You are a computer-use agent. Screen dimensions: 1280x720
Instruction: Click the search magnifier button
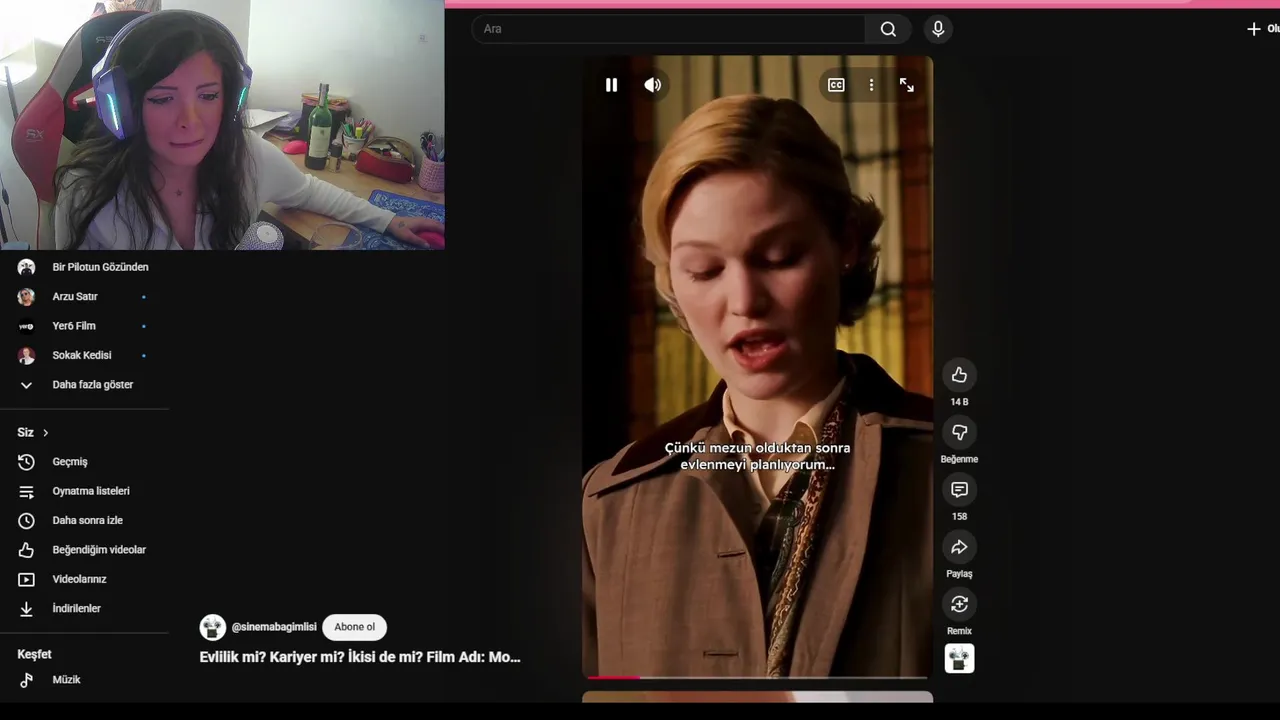888,29
